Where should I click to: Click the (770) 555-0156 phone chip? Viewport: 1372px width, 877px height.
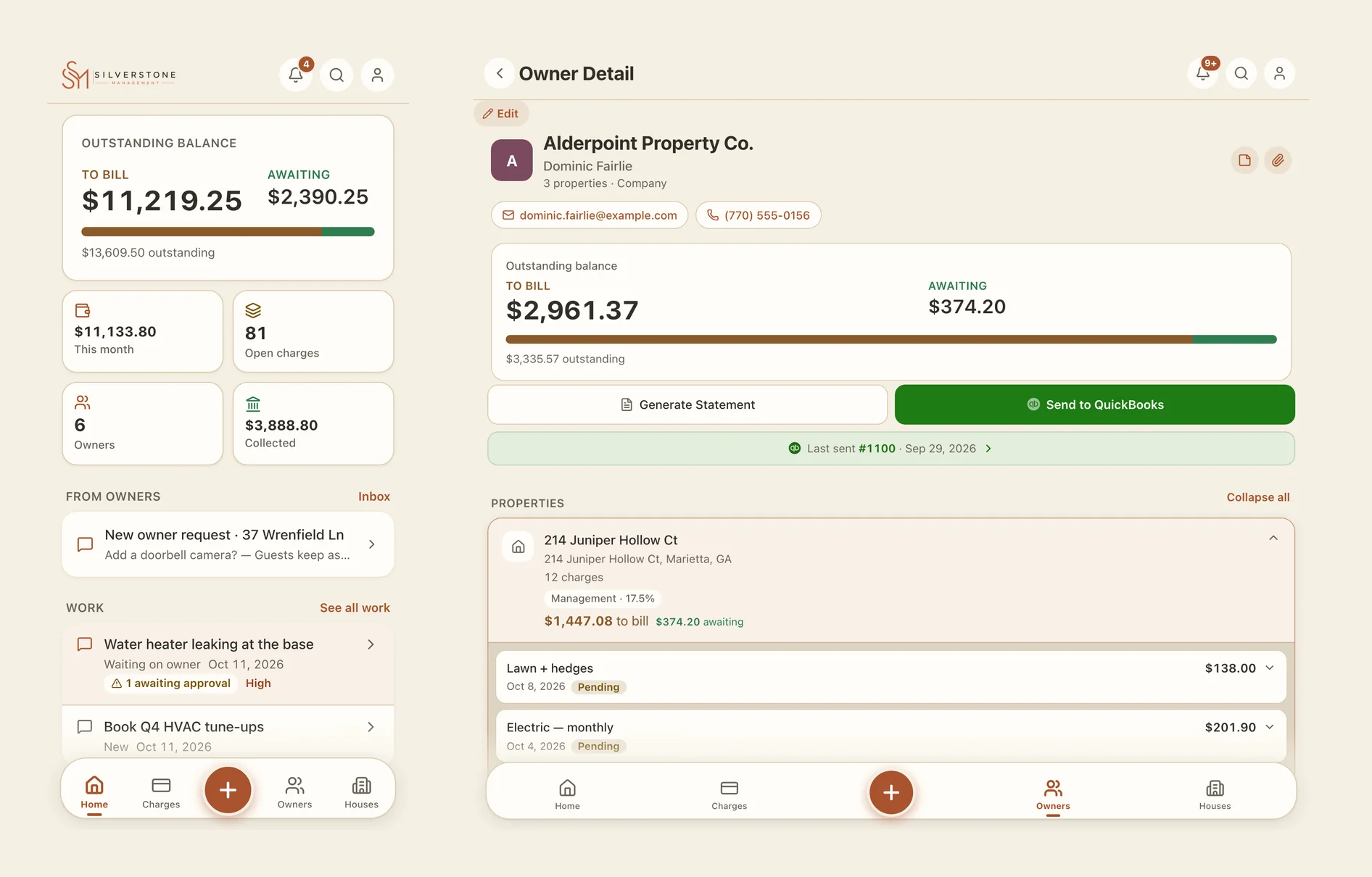pos(759,215)
